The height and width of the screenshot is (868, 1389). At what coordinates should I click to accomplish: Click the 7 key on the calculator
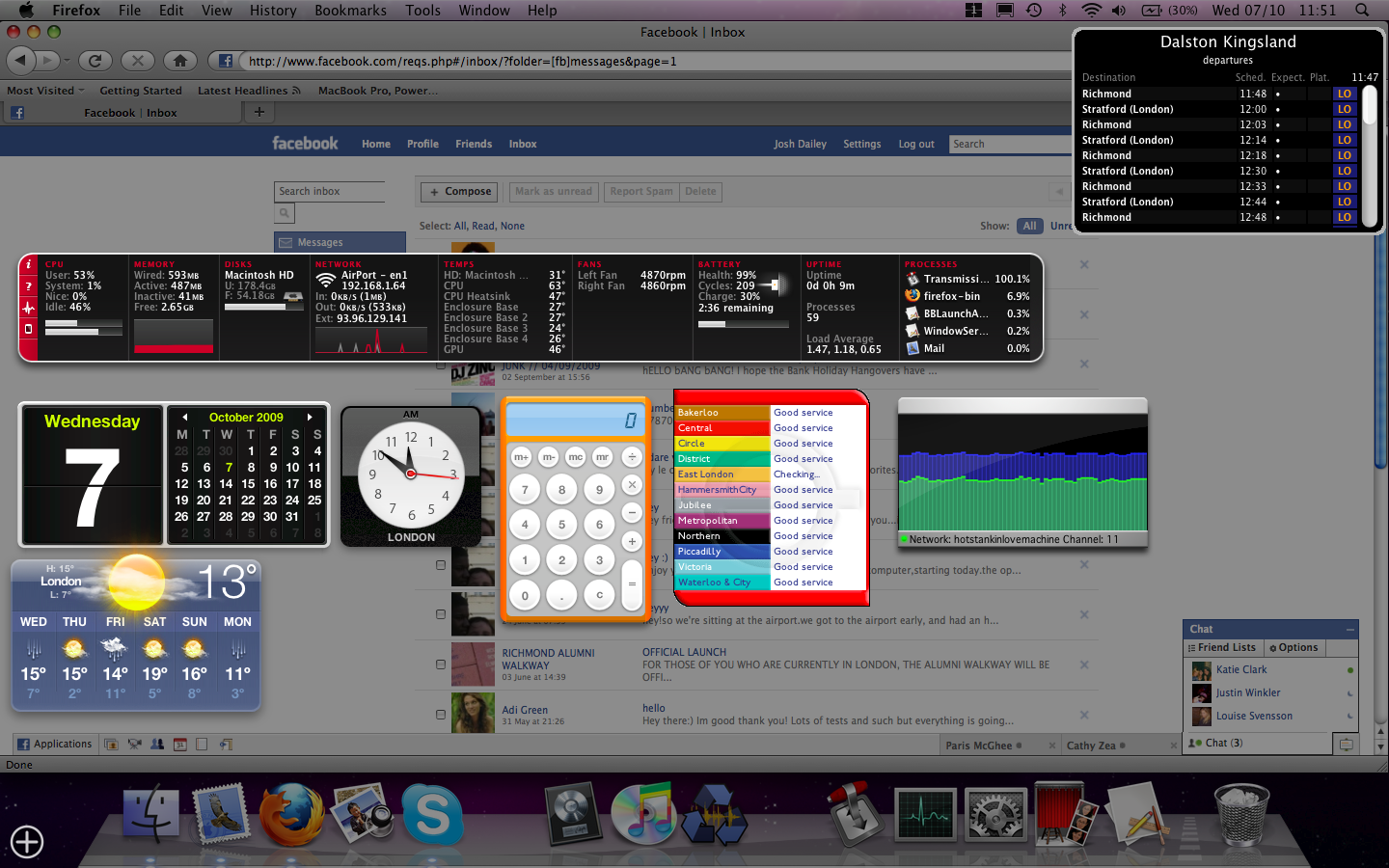525,490
